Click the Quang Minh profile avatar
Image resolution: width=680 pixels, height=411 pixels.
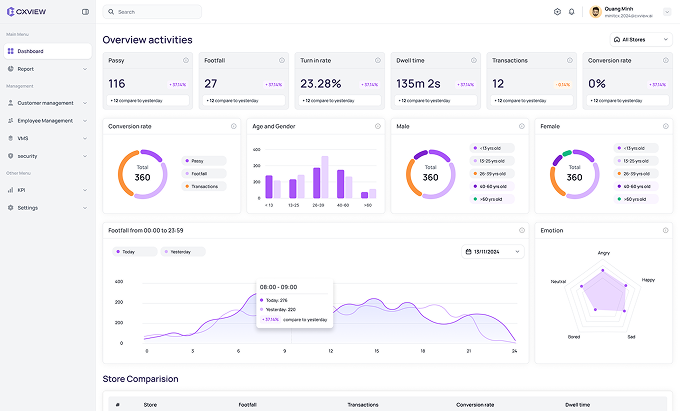point(596,12)
